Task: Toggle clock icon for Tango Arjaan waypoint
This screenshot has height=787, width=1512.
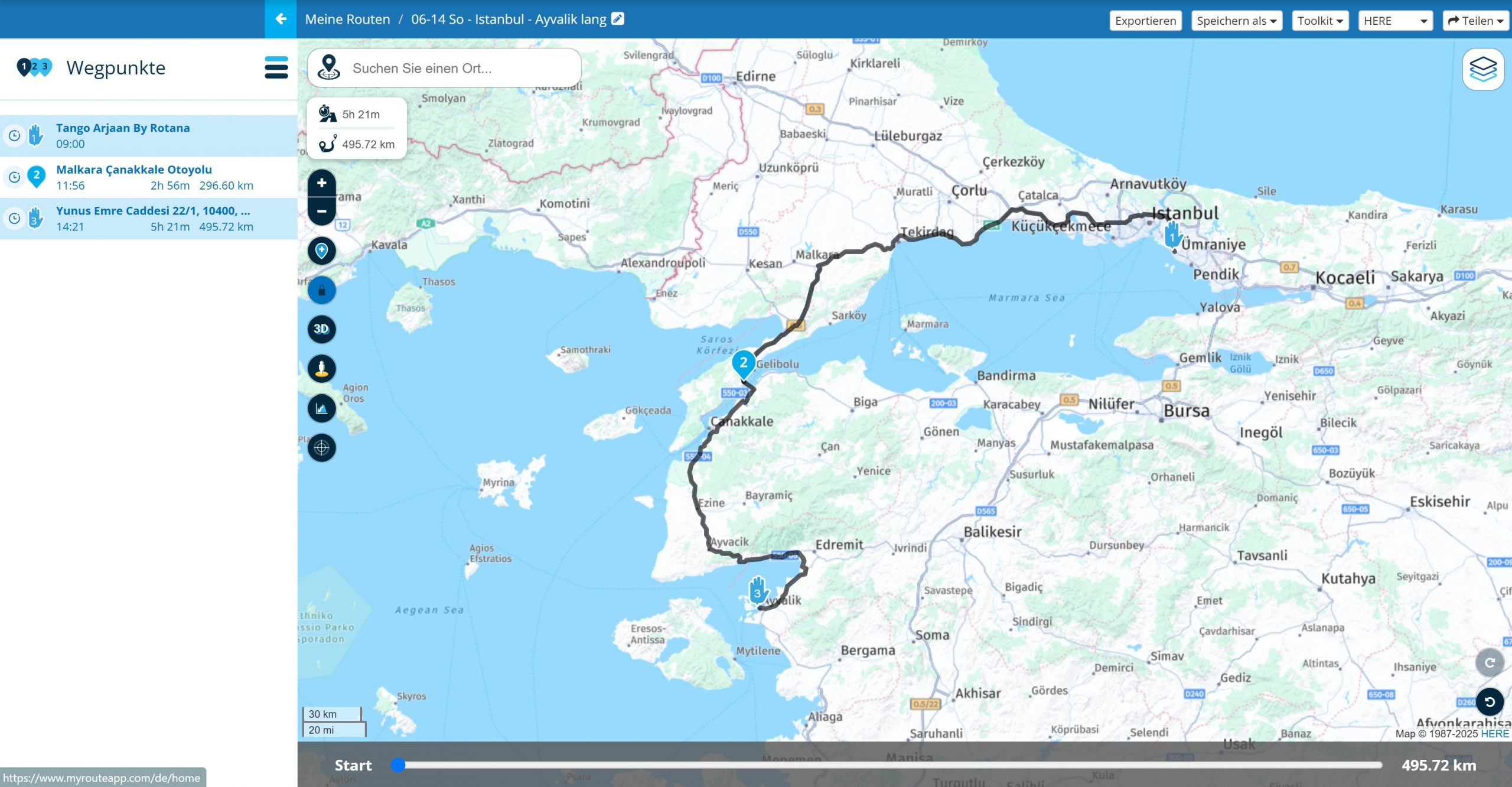Action: pyautogui.click(x=14, y=136)
